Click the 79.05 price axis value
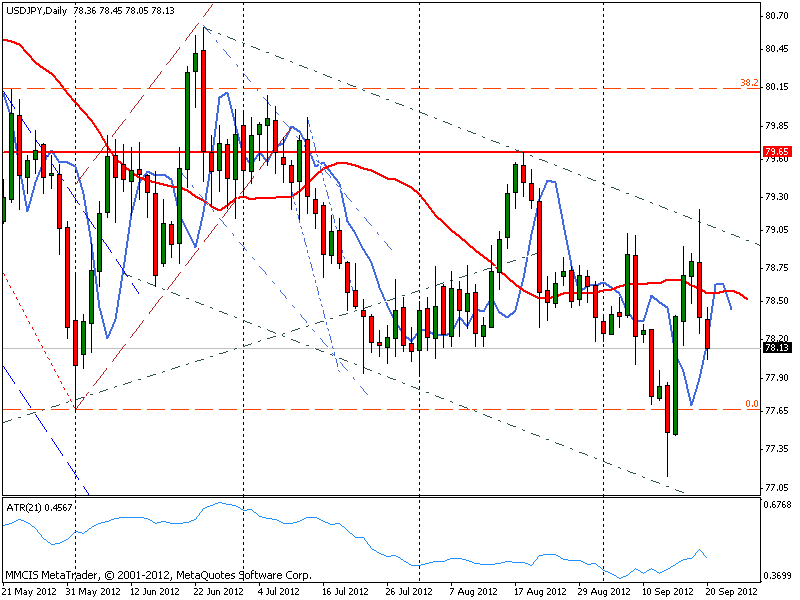800x600 pixels. [x=777, y=230]
